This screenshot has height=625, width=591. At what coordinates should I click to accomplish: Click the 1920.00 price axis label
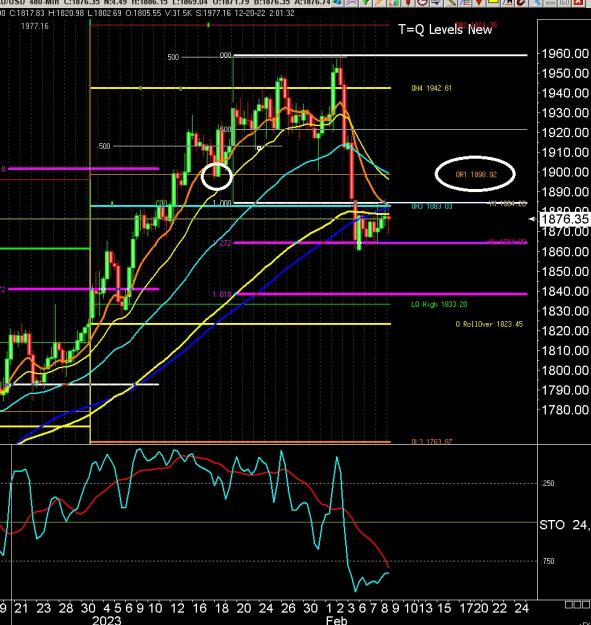tap(564, 132)
